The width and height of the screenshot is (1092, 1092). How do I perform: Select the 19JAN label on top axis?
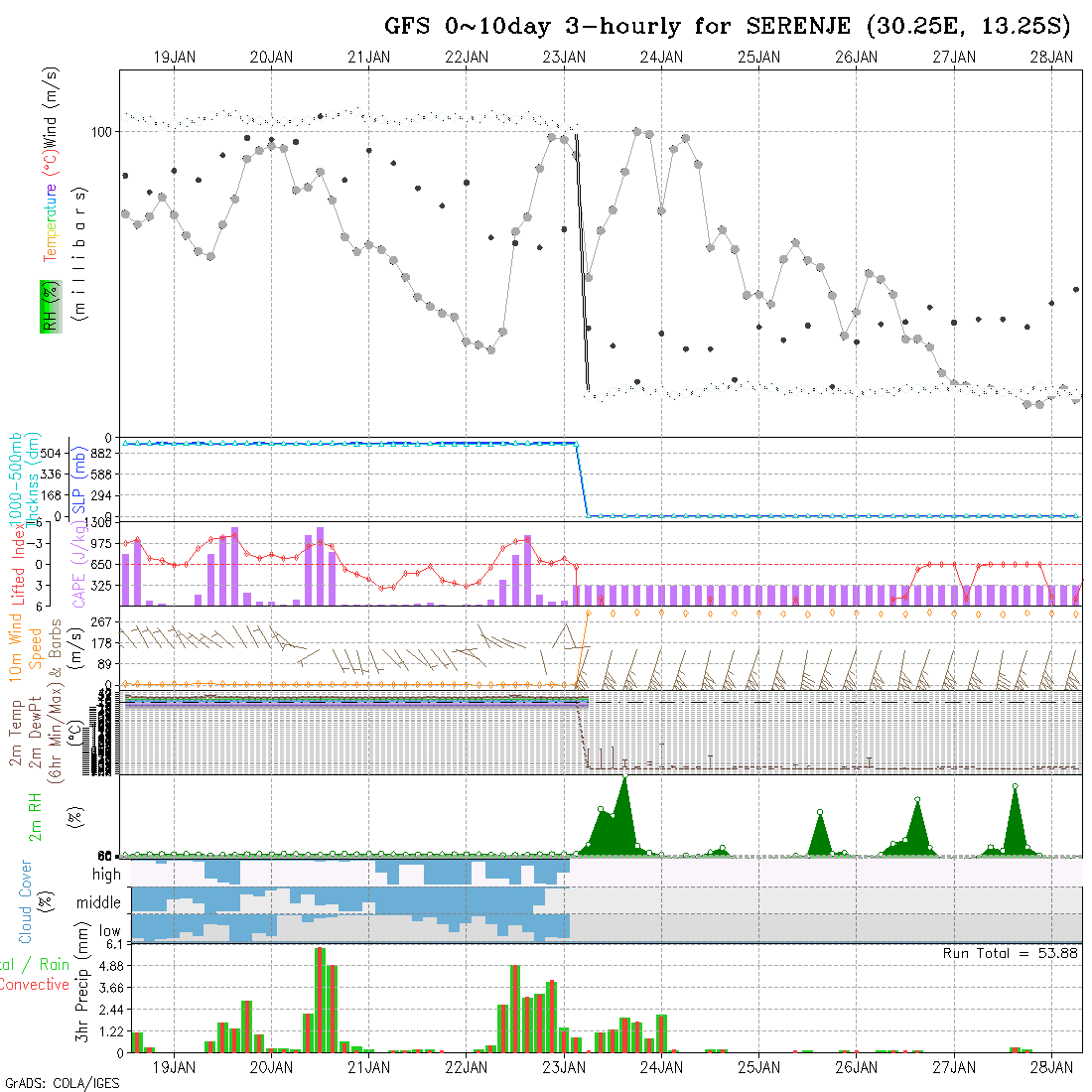click(x=174, y=58)
